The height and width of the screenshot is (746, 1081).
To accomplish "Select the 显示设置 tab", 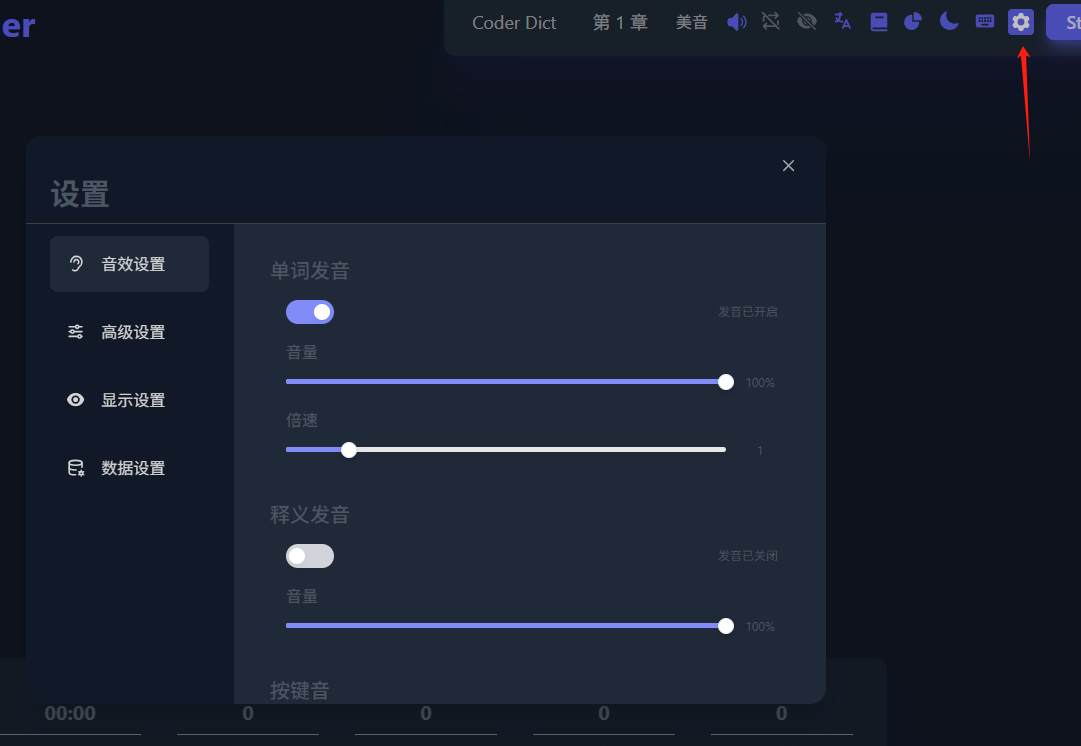I will [130, 400].
